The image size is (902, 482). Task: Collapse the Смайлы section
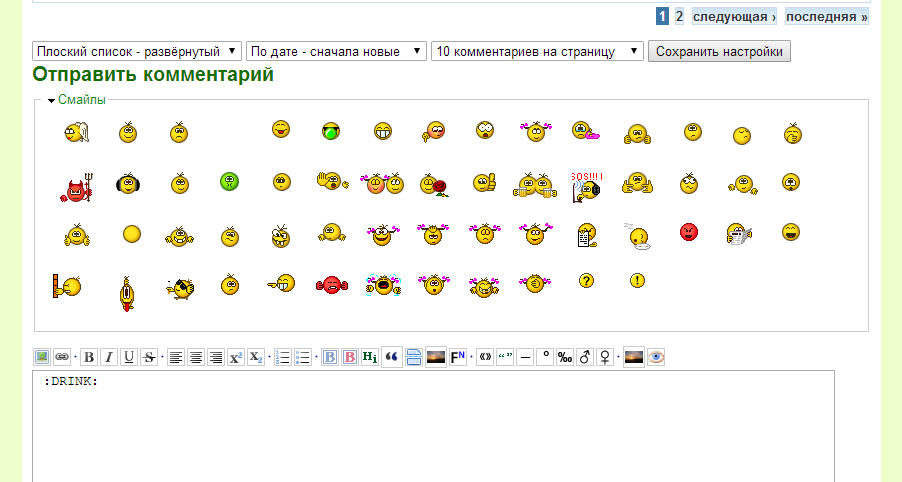pyautogui.click(x=82, y=100)
